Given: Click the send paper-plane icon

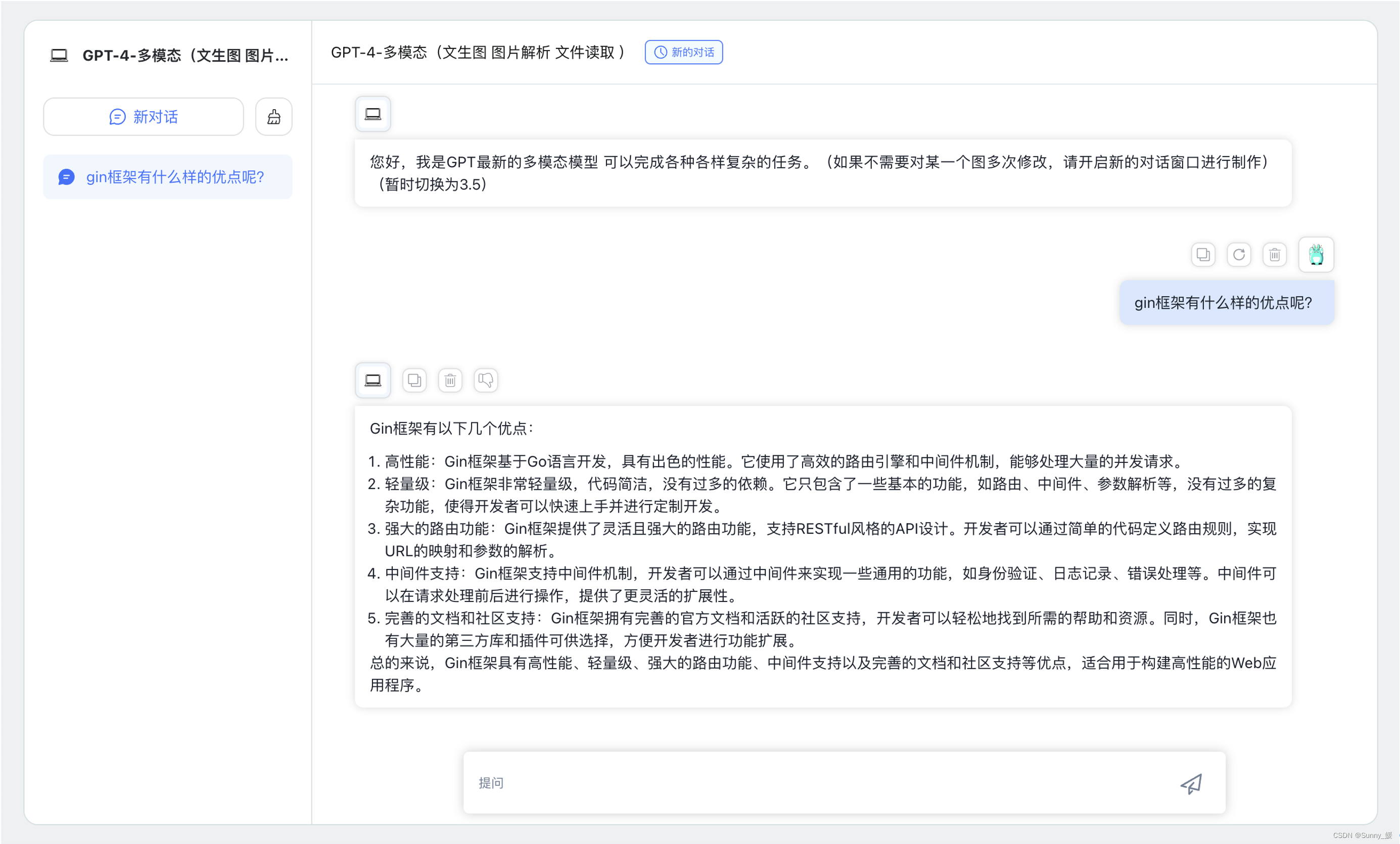Looking at the screenshot, I should click(x=1191, y=784).
